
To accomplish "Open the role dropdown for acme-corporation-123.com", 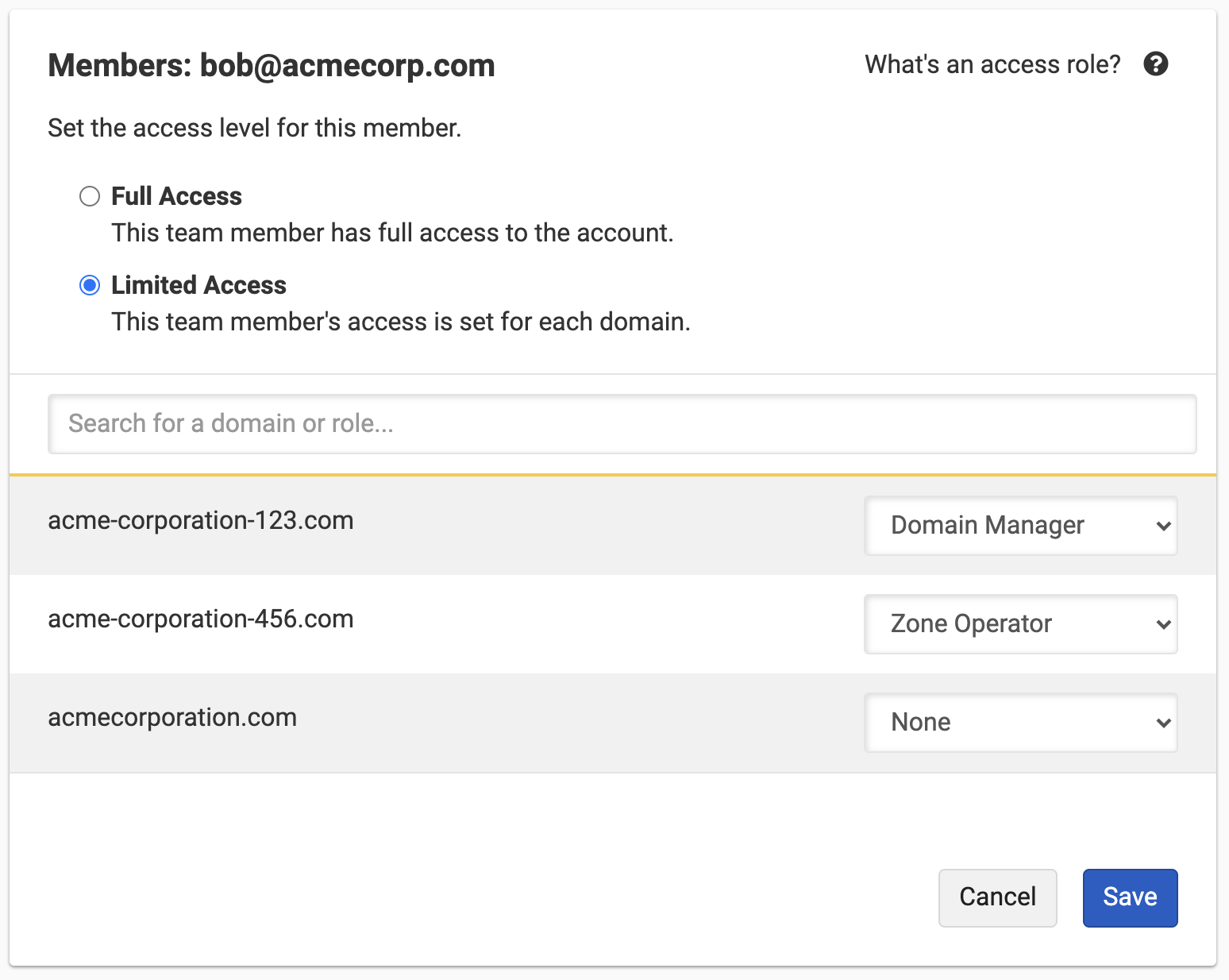I will click(x=1019, y=526).
